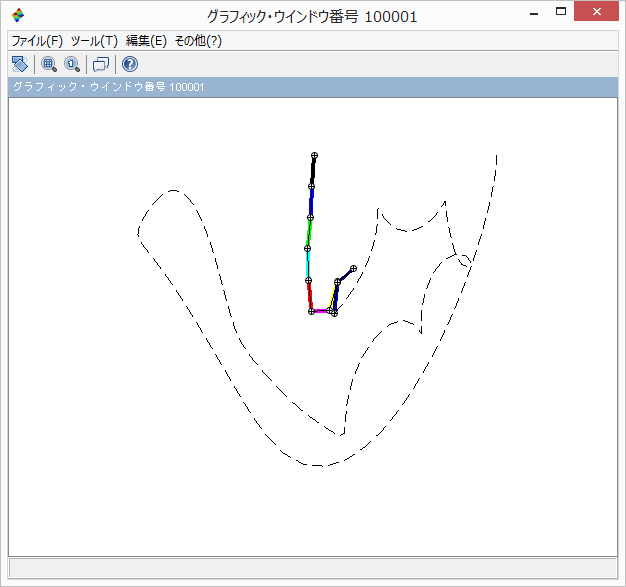Open the ファイル(F) menu
This screenshot has width=626, height=587.
[37, 41]
